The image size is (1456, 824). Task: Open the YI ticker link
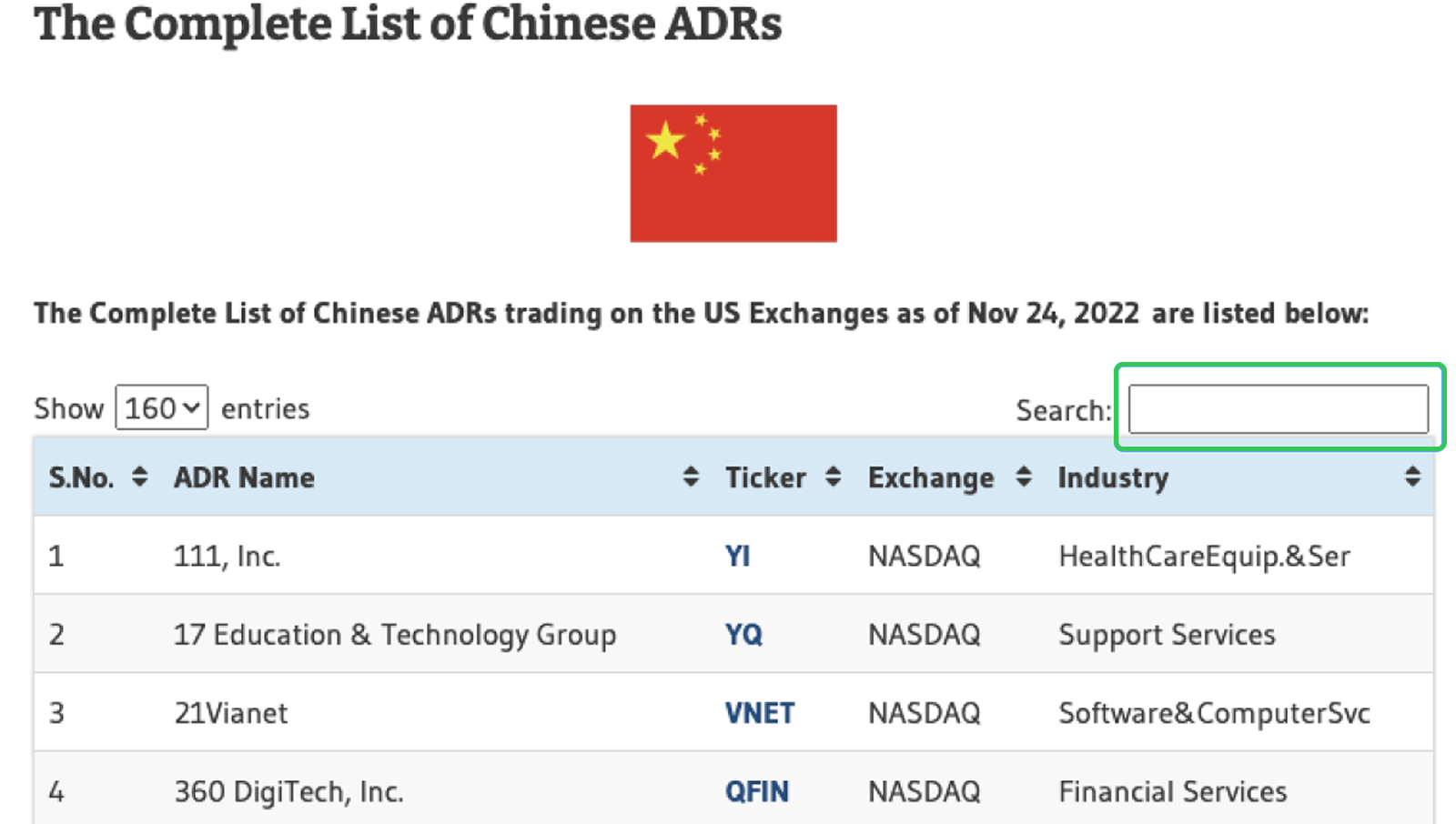tap(737, 556)
